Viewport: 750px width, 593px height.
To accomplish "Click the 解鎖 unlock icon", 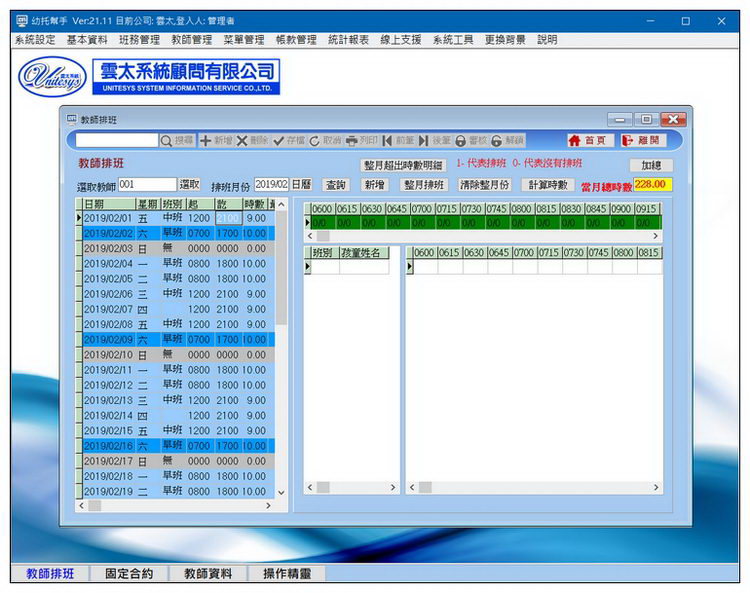I will click(507, 141).
